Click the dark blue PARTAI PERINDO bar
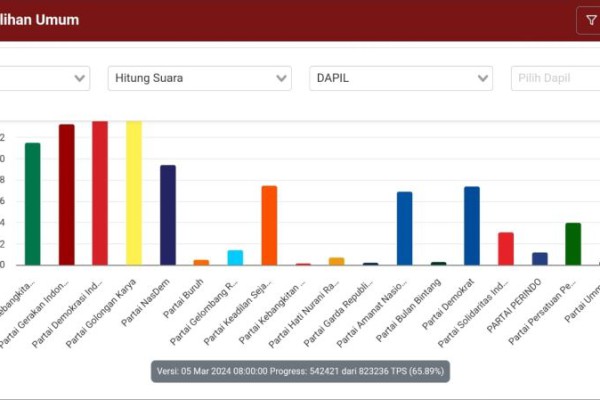 pos(540,259)
